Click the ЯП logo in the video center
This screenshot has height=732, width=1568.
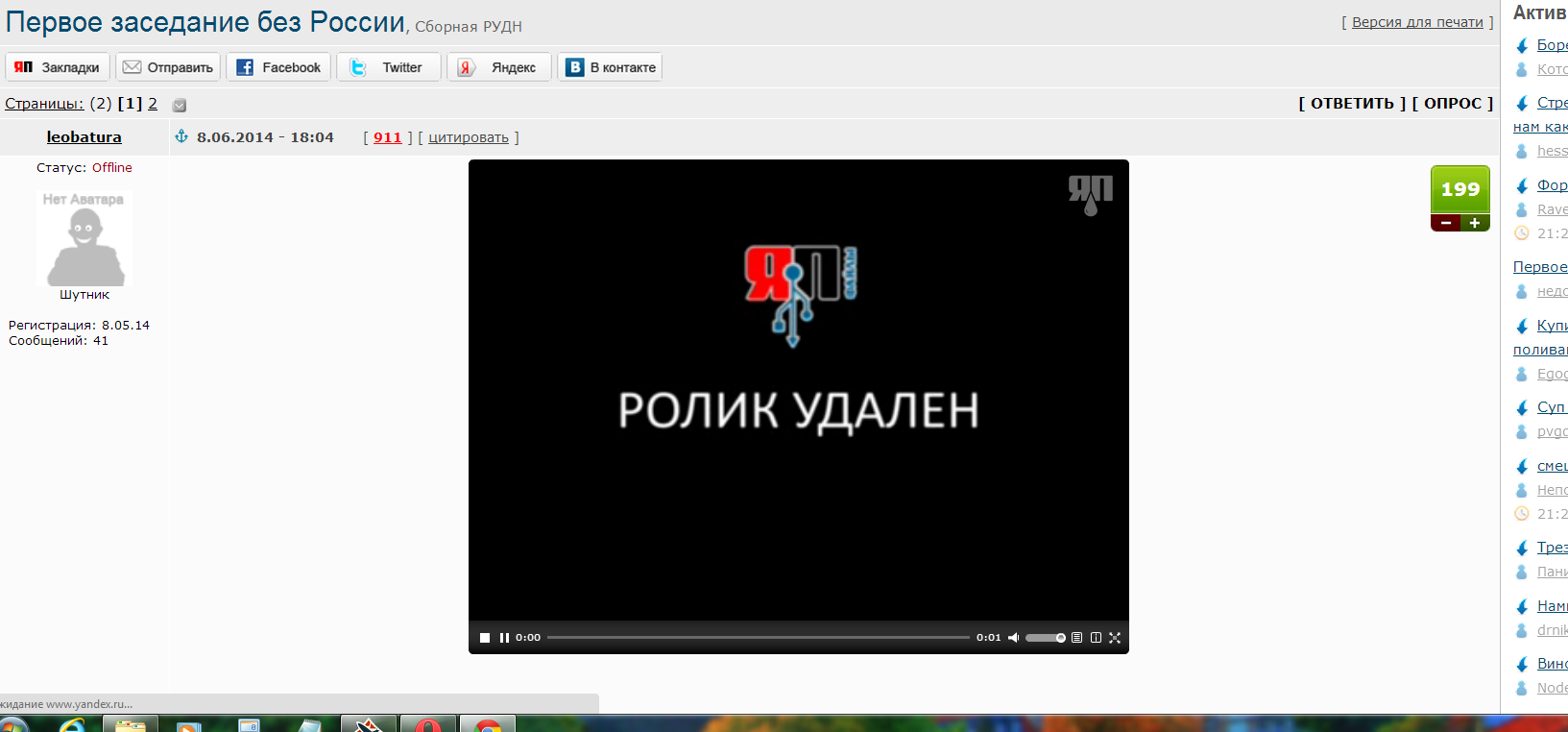click(x=801, y=296)
